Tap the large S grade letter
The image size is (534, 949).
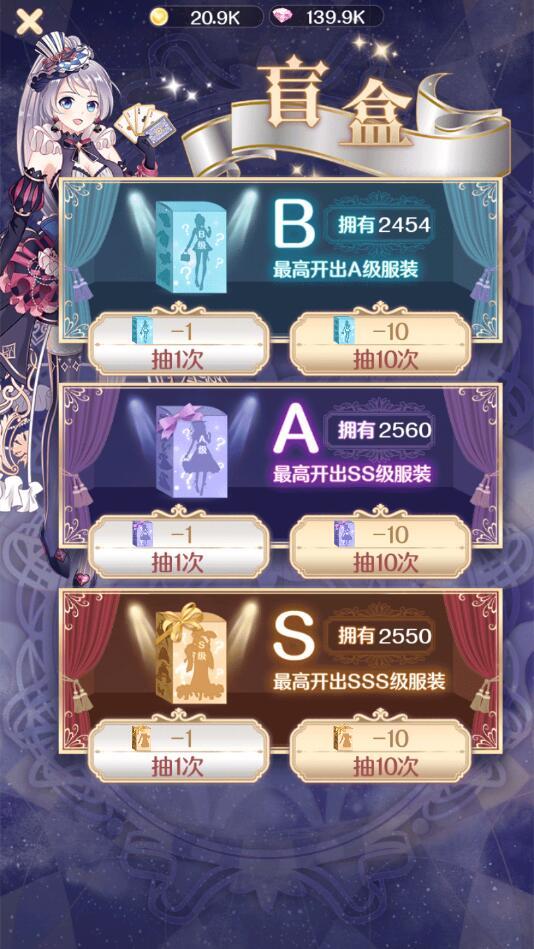[294, 637]
